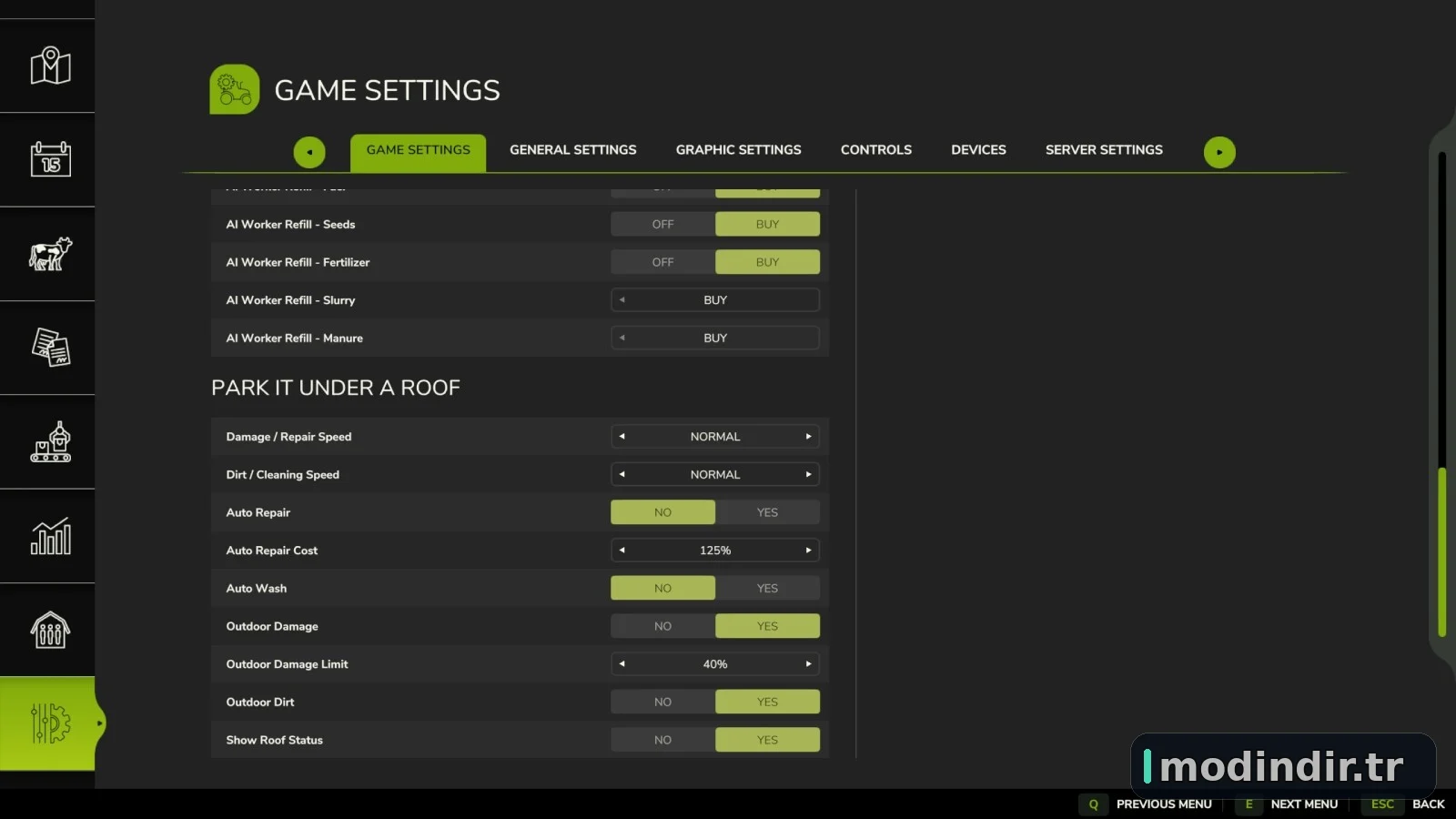Viewport: 1456px width, 819px height.
Task: Select YES for Outdoor Damage
Action: [767, 626]
